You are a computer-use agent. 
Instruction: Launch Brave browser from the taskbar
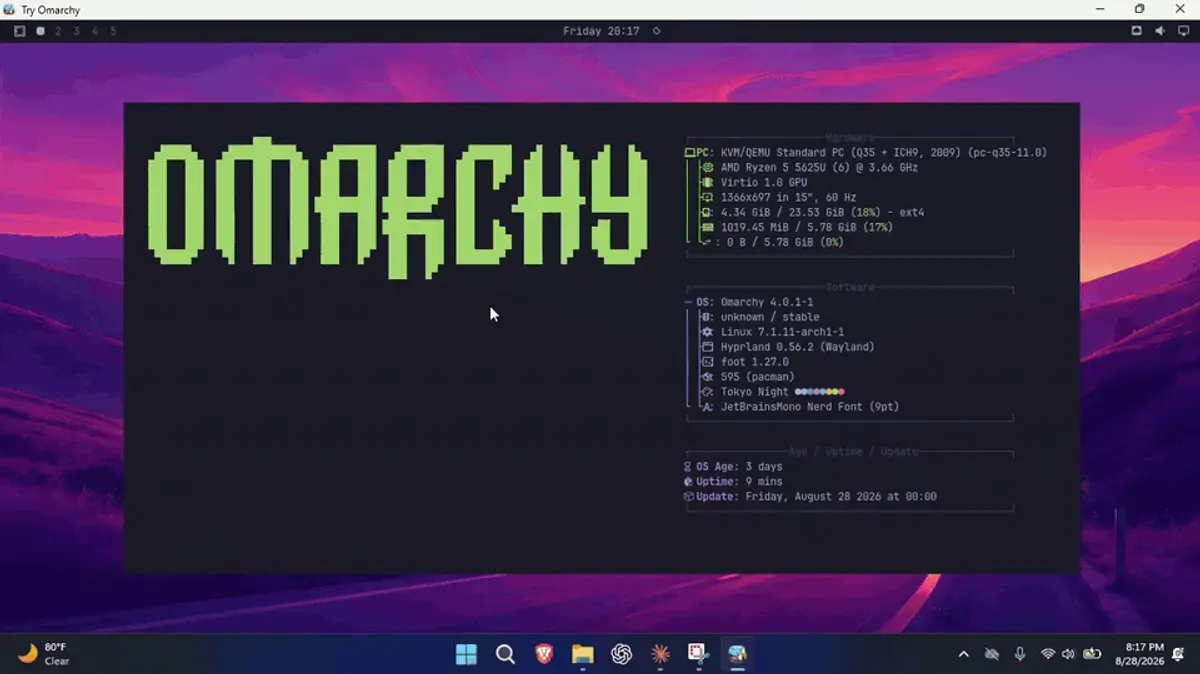544,654
